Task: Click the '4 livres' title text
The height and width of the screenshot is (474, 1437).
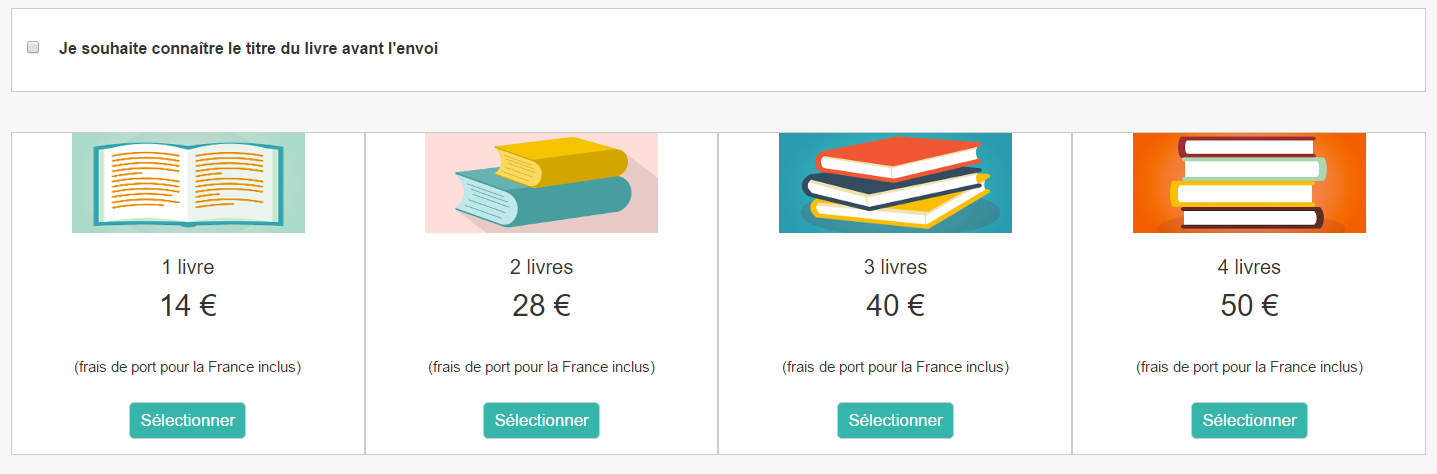Action: click(x=1249, y=267)
